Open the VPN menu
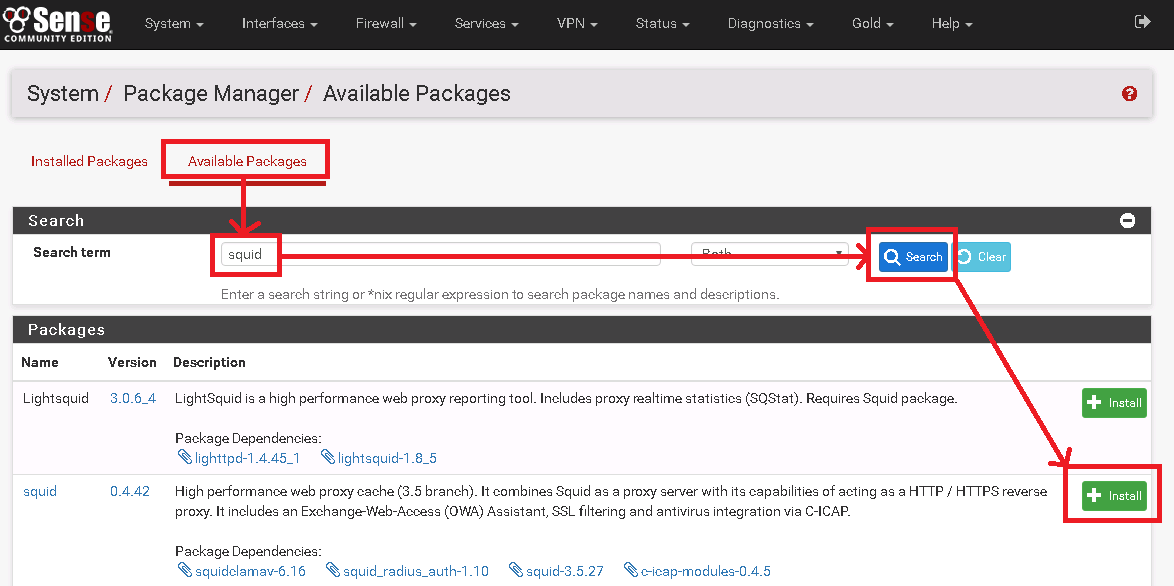 tap(577, 23)
